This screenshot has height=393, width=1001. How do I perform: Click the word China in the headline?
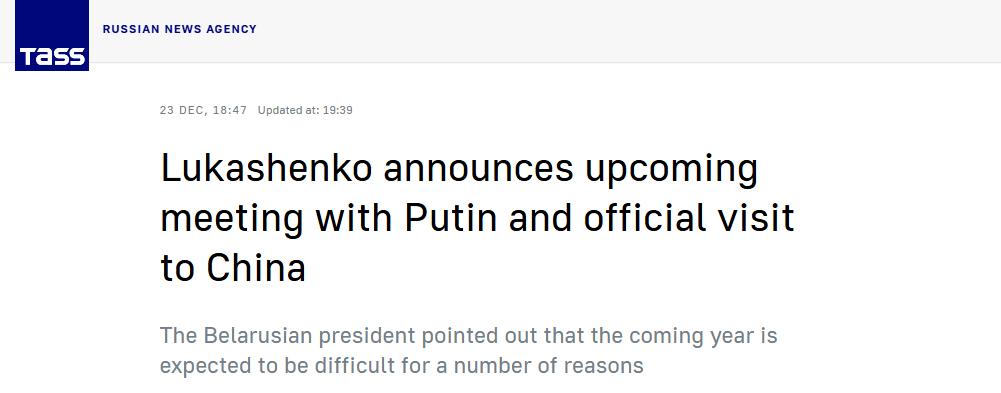point(256,268)
